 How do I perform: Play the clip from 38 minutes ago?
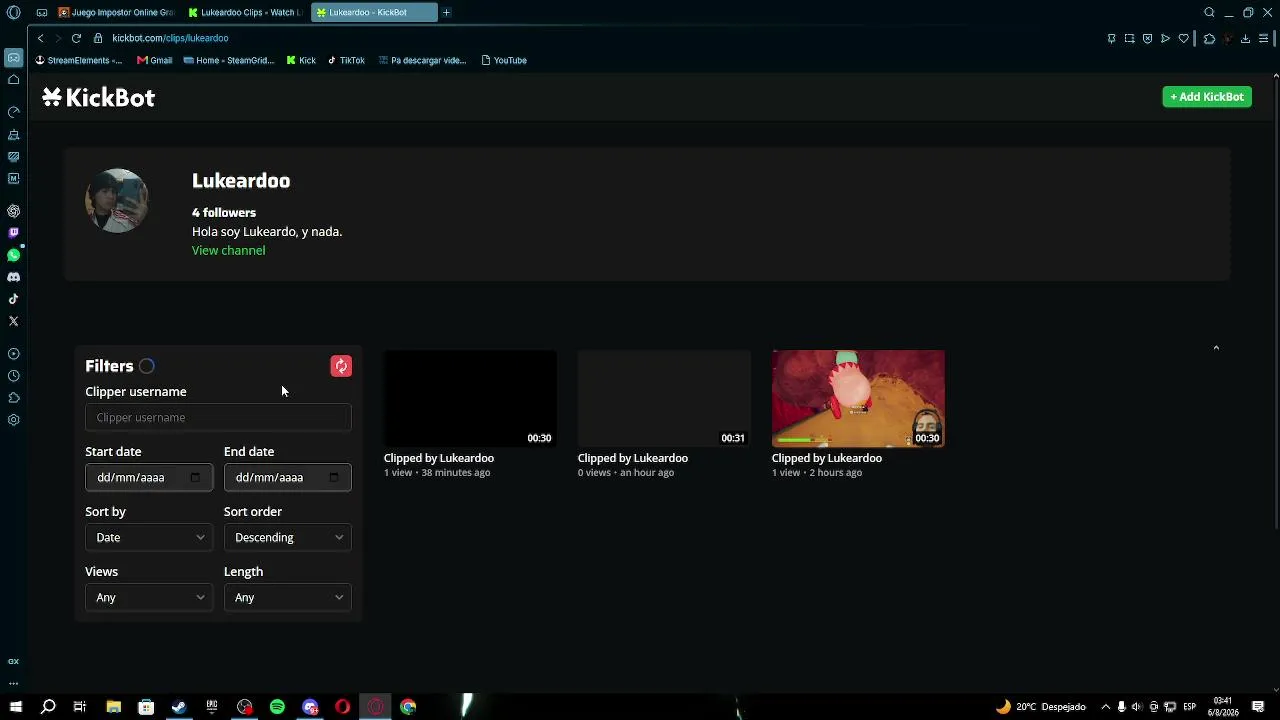(470, 398)
